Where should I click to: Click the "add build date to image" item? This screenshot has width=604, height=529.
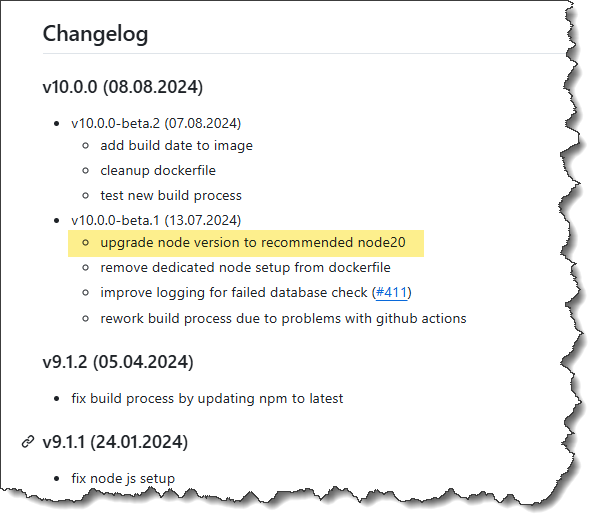tap(176, 145)
